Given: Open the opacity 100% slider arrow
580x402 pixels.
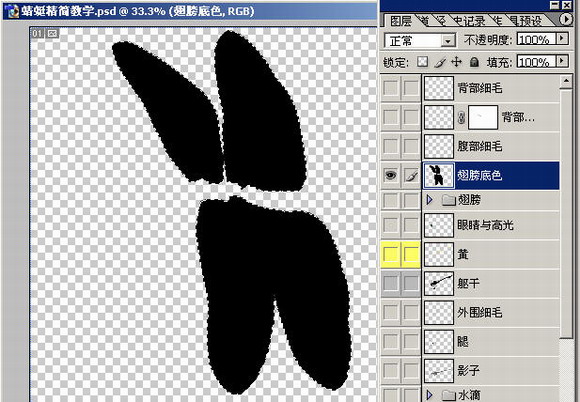Looking at the screenshot, I should click(562, 38).
